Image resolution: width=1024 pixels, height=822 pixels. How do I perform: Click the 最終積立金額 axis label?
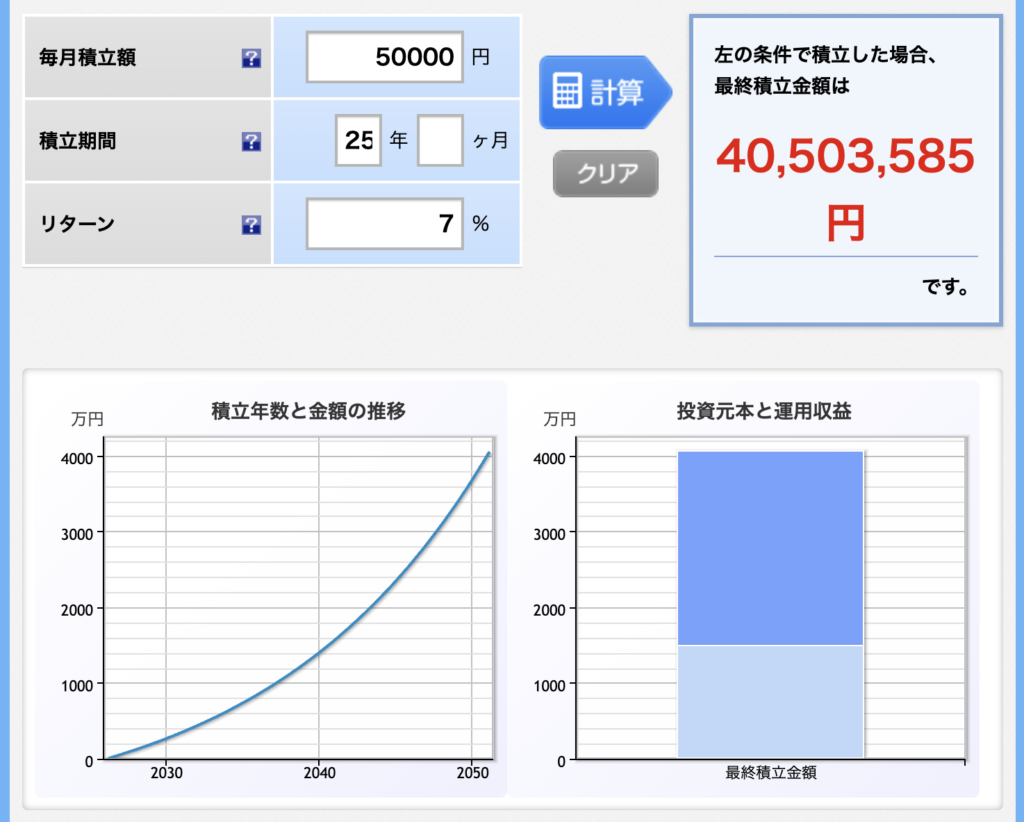[x=770, y=773]
